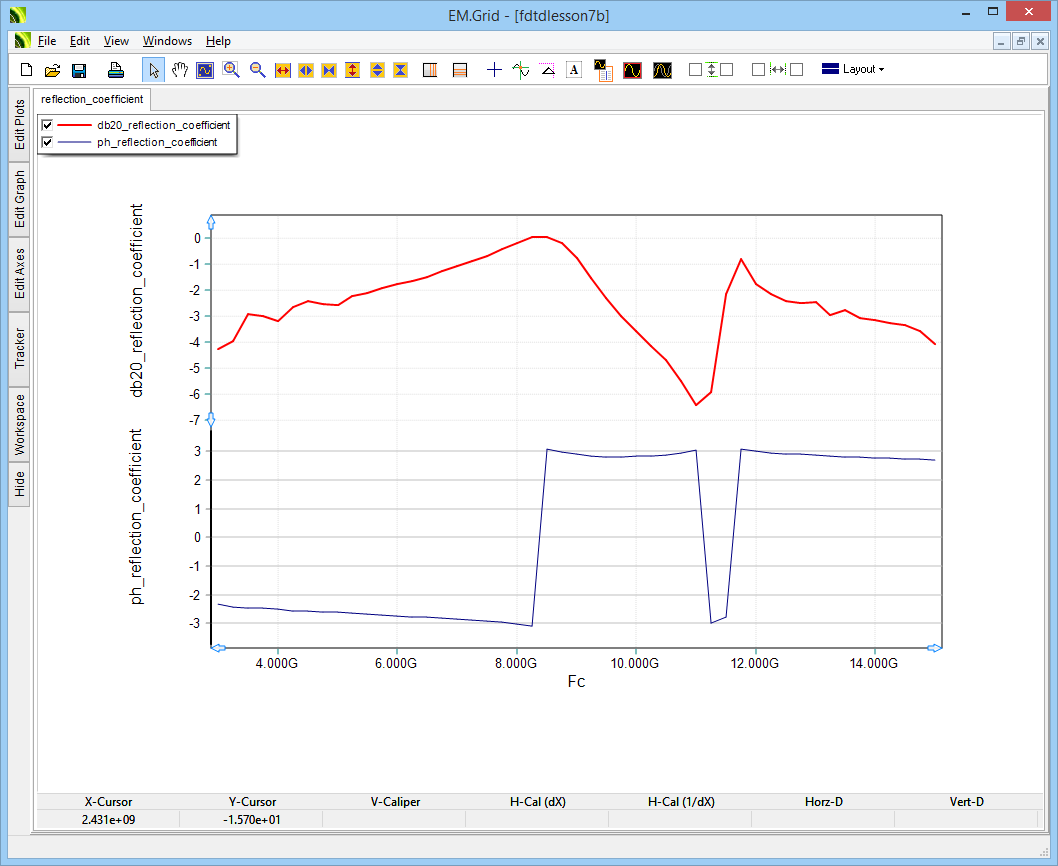Click the Hide side button
The width and height of the screenshot is (1058, 866).
[x=19, y=485]
